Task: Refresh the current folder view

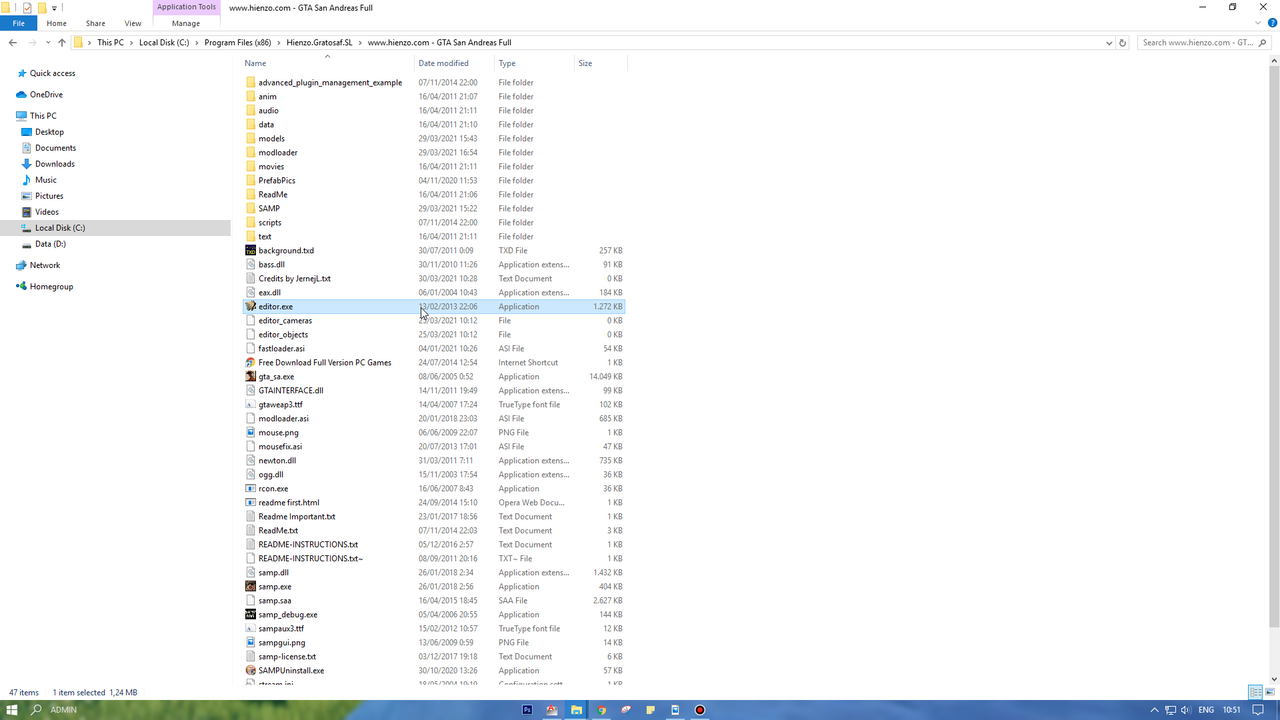Action: [1123, 43]
